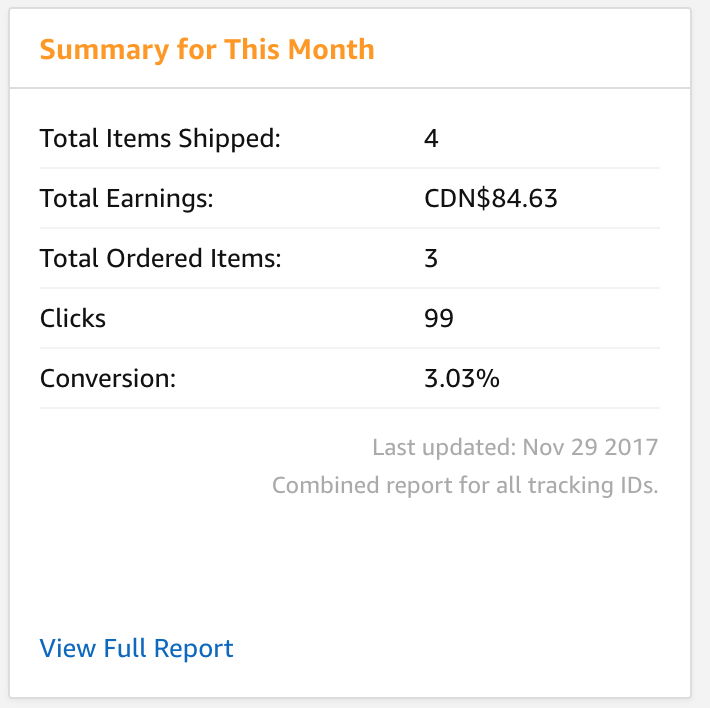Click the 99 clicks value
Viewport: 710px width, 708px height.
pos(439,318)
